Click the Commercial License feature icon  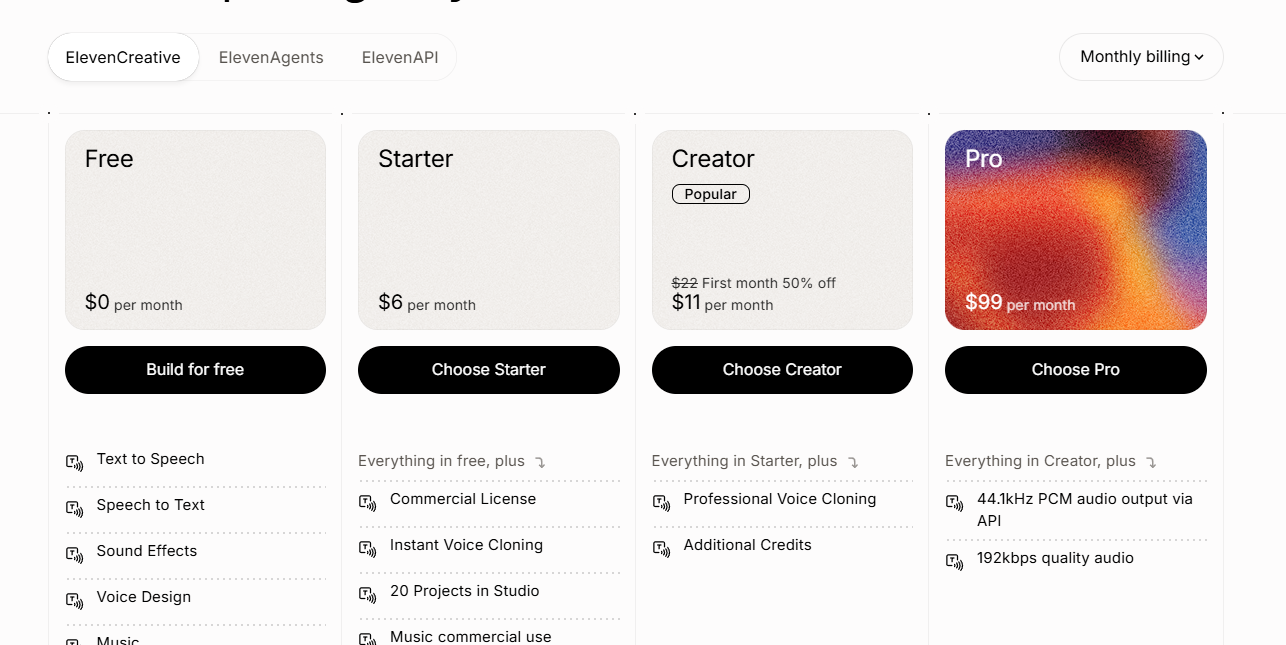tap(368, 503)
